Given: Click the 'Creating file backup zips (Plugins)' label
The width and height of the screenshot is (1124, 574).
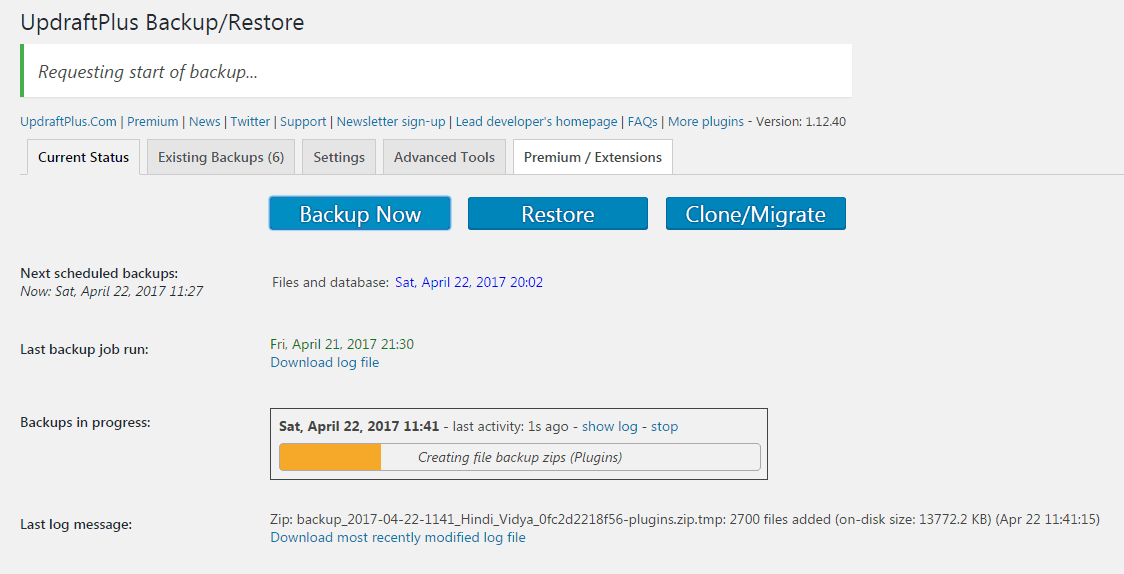Looking at the screenshot, I should [520, 457].
